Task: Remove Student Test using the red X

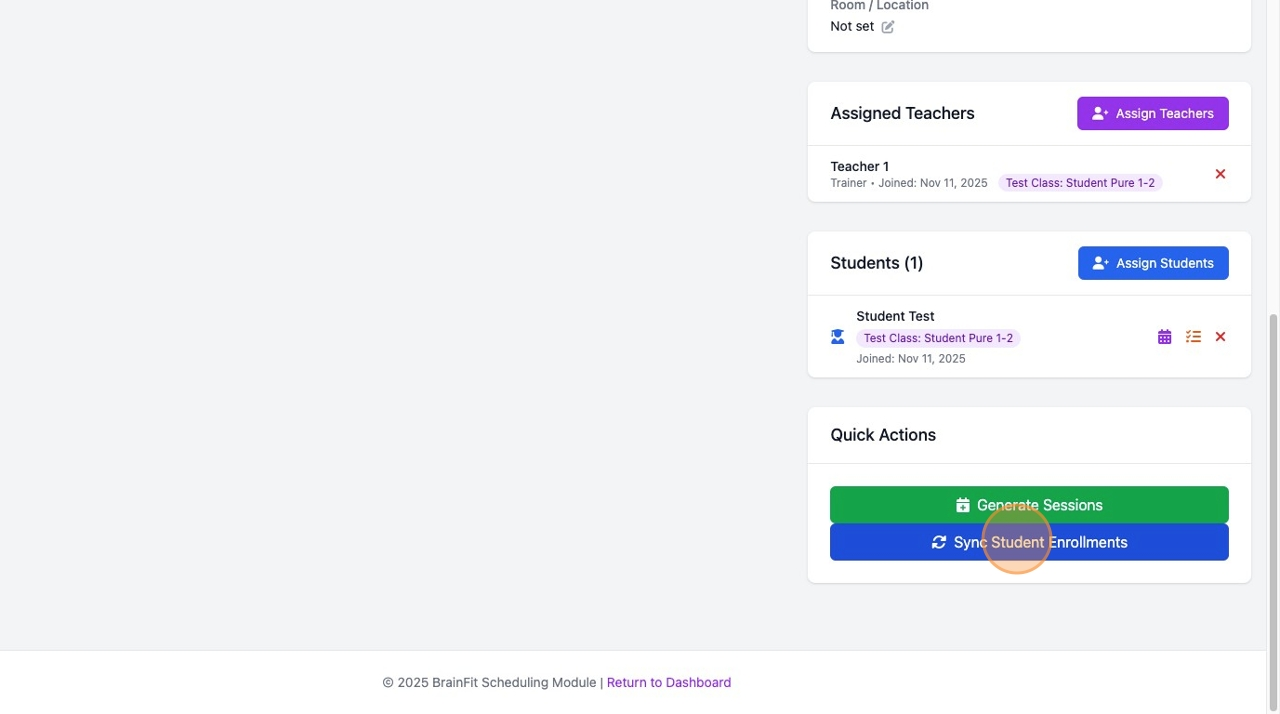Action: [x=1220, y=337]
